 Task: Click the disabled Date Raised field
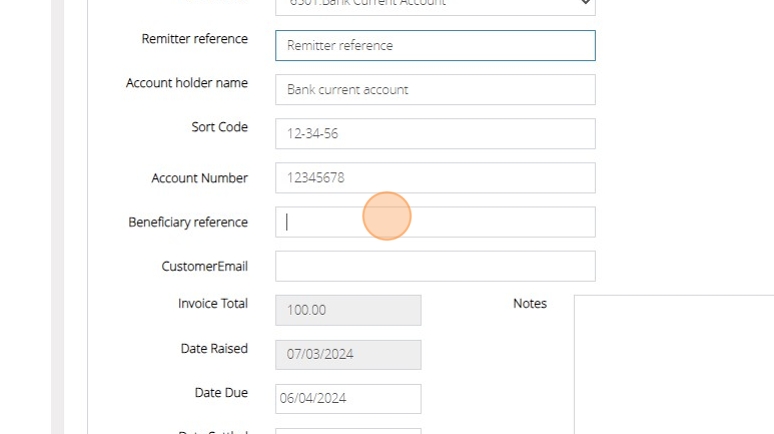point(348,354)
